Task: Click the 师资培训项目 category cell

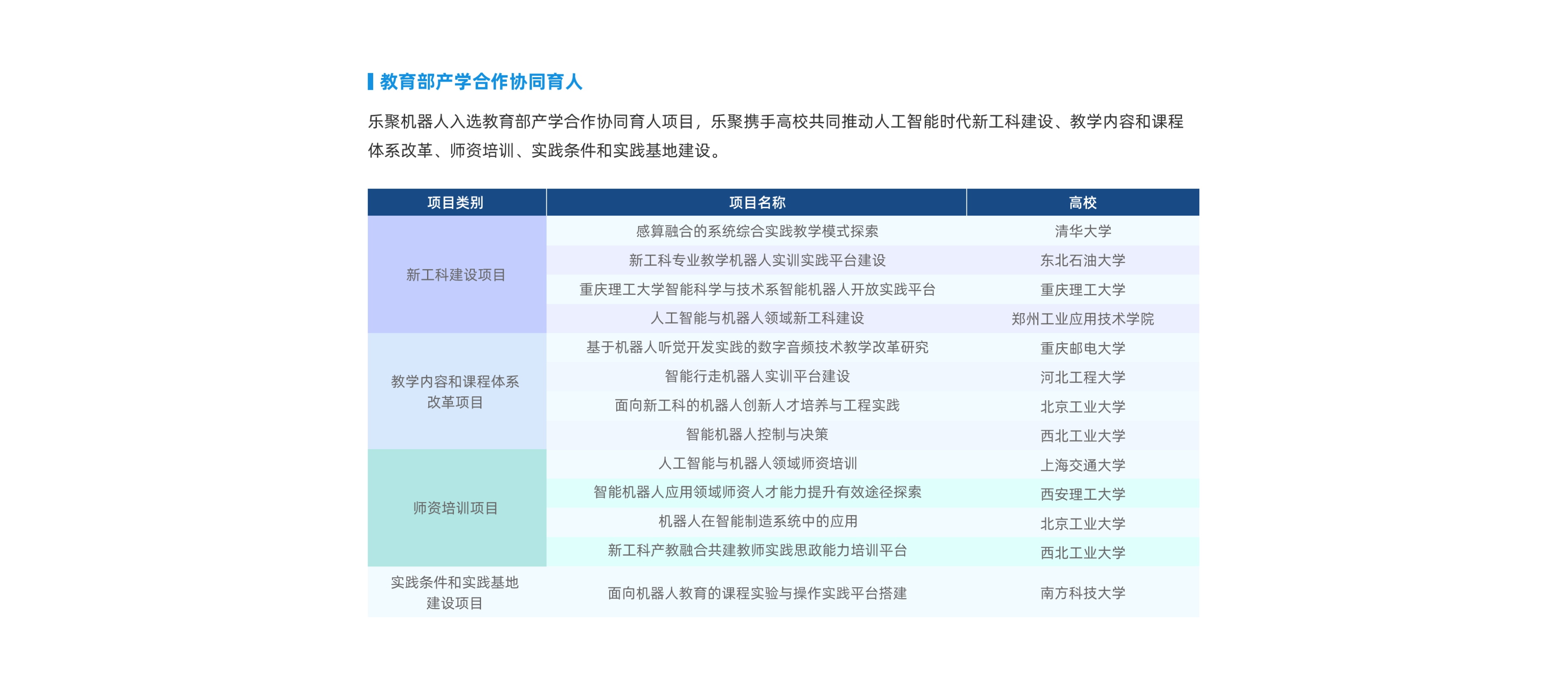Action: (x=457, y=509)
